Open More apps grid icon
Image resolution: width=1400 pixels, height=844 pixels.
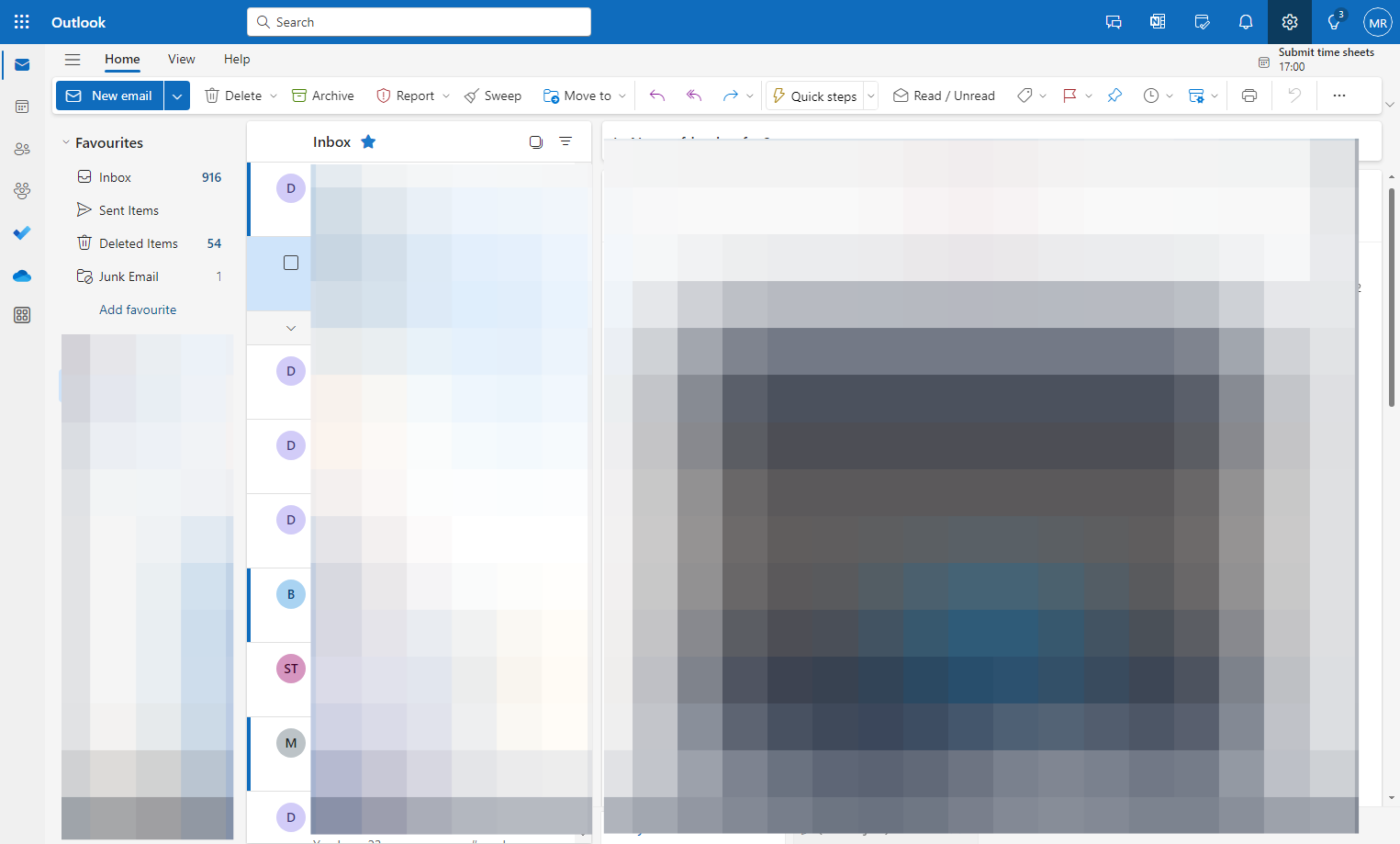tap(22, 315)
